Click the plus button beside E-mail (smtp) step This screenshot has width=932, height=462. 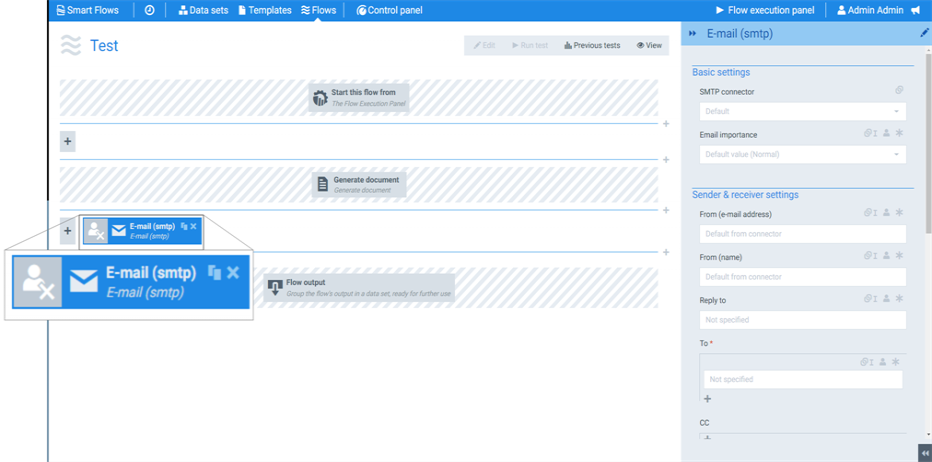[x=68, y=231]
